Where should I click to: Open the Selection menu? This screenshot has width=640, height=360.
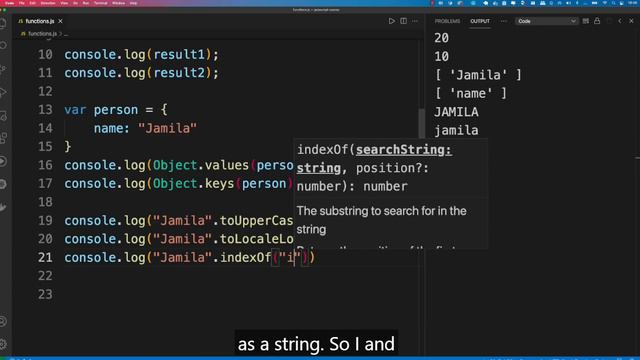48,3
